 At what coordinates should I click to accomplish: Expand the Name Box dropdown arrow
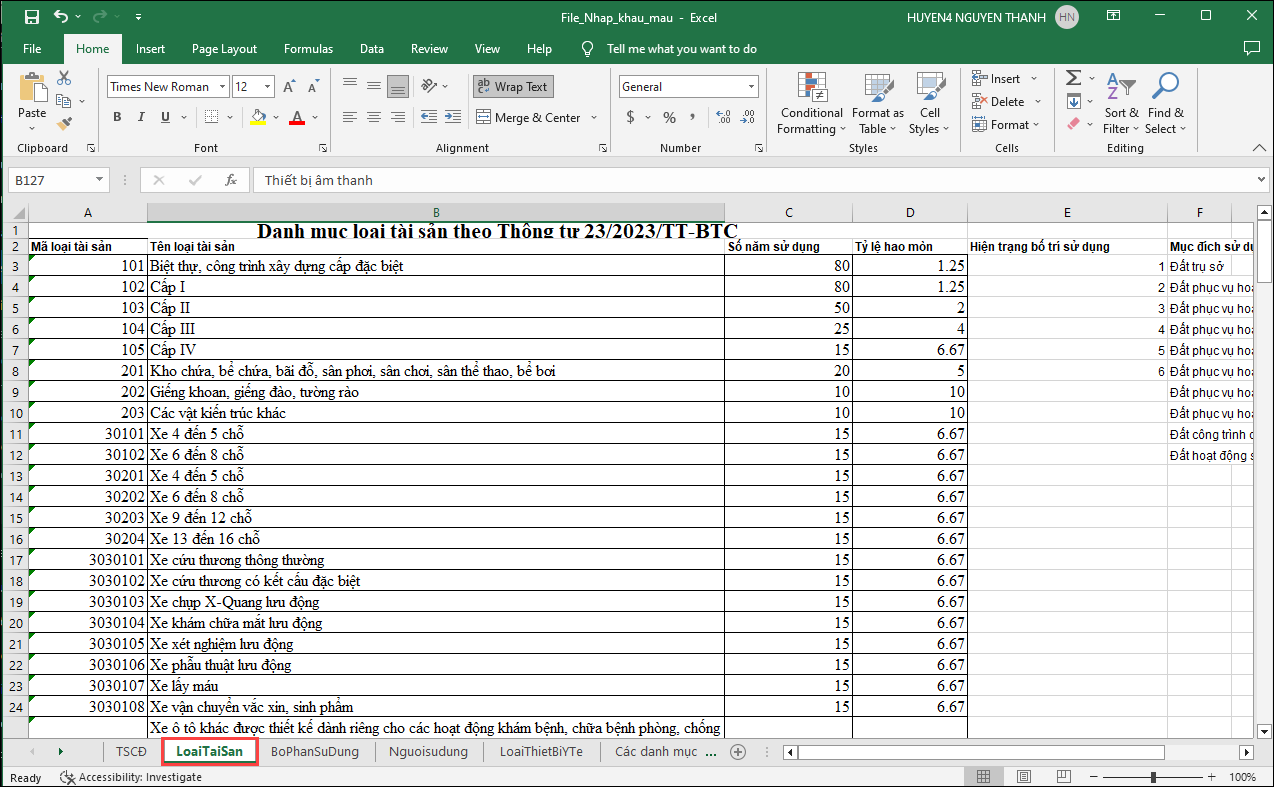(99, 180)
